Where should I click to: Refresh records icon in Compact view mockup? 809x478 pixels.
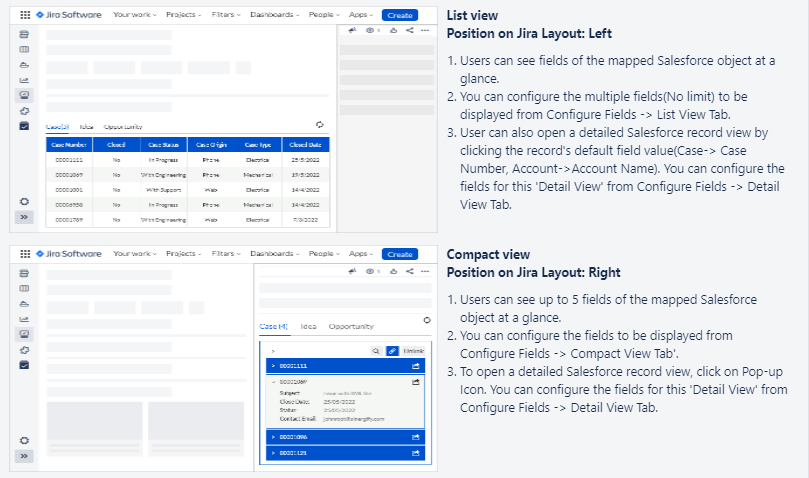(x=427, y=320)
